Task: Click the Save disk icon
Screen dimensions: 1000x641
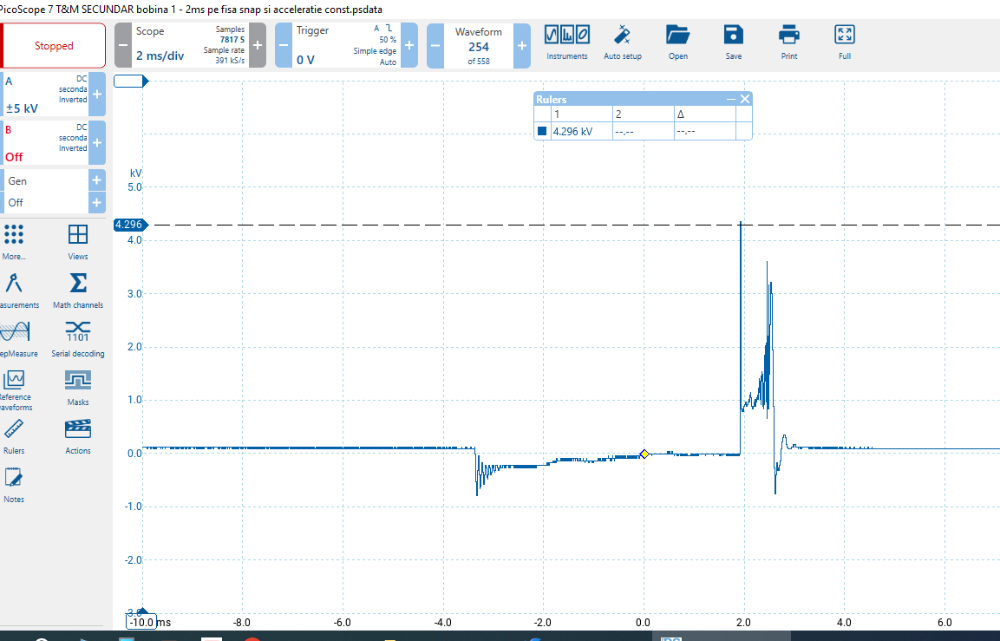Action: 733,41
